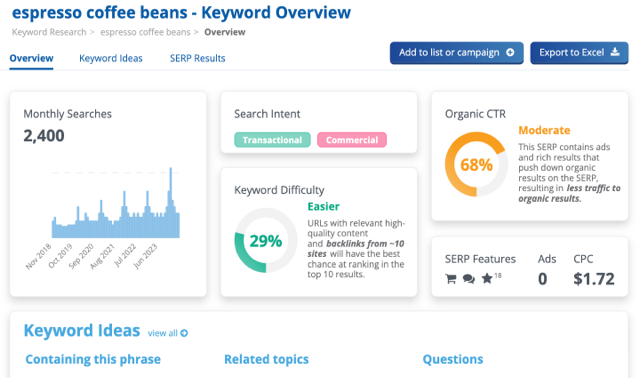Click the Sep 2020 chart axis label
Viewport: 640px width, 378px height.
(x=81, y=256)
